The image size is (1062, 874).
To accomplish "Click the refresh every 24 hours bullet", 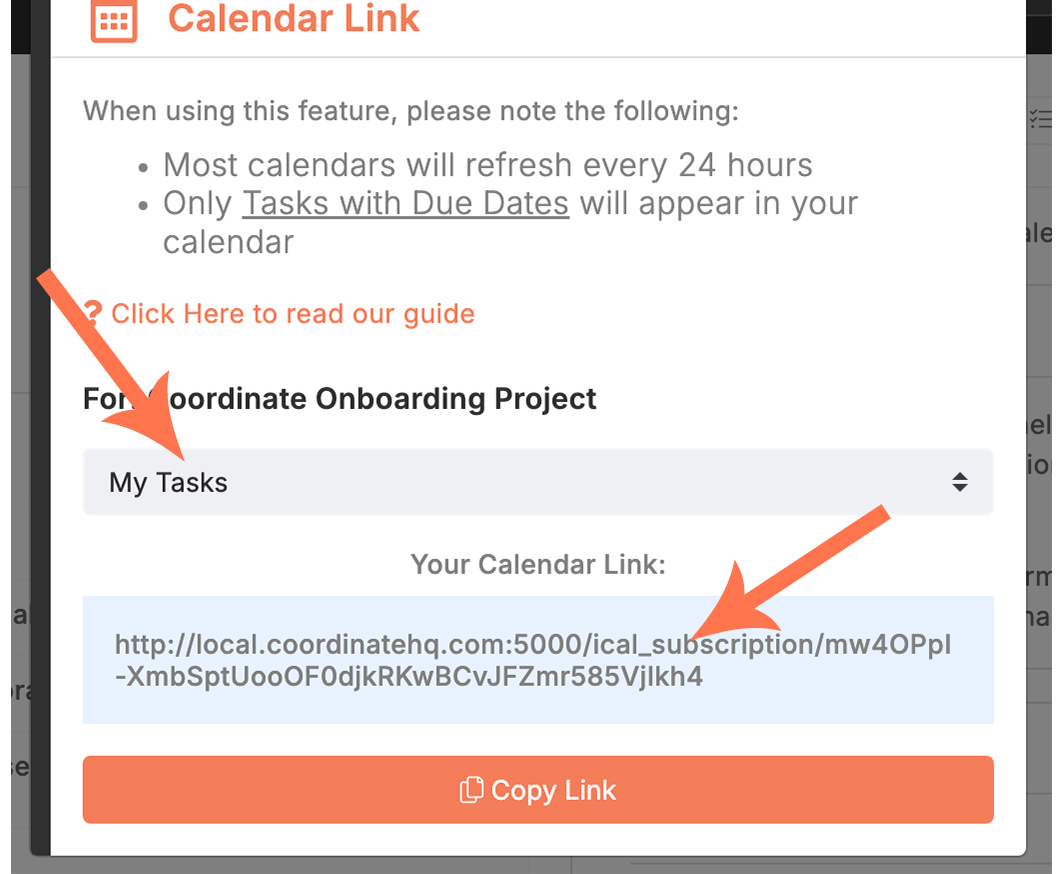I will pyautogui.click(x=488, y=165).
